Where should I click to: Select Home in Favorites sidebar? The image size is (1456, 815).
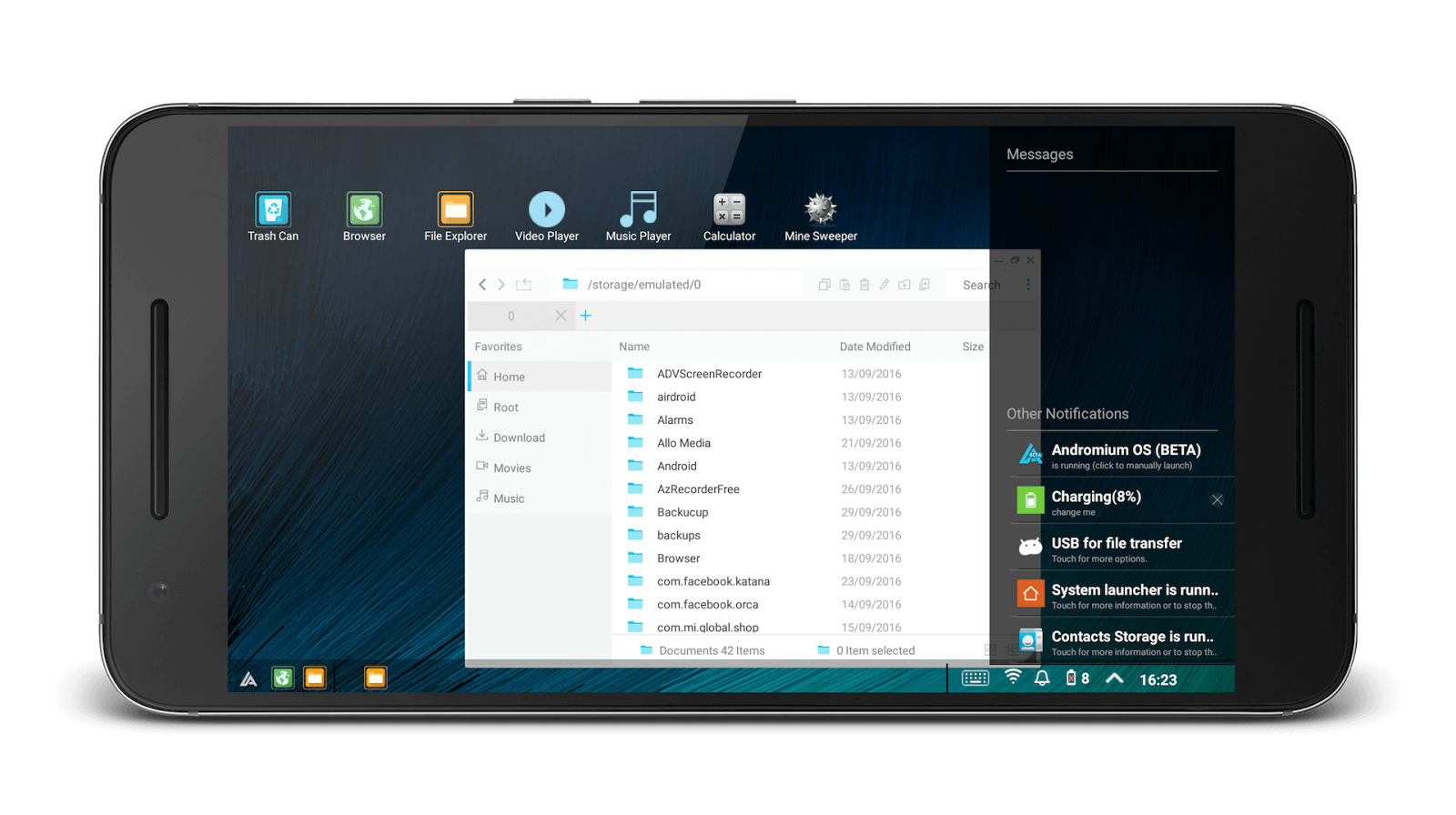click(x=540, y=377)
